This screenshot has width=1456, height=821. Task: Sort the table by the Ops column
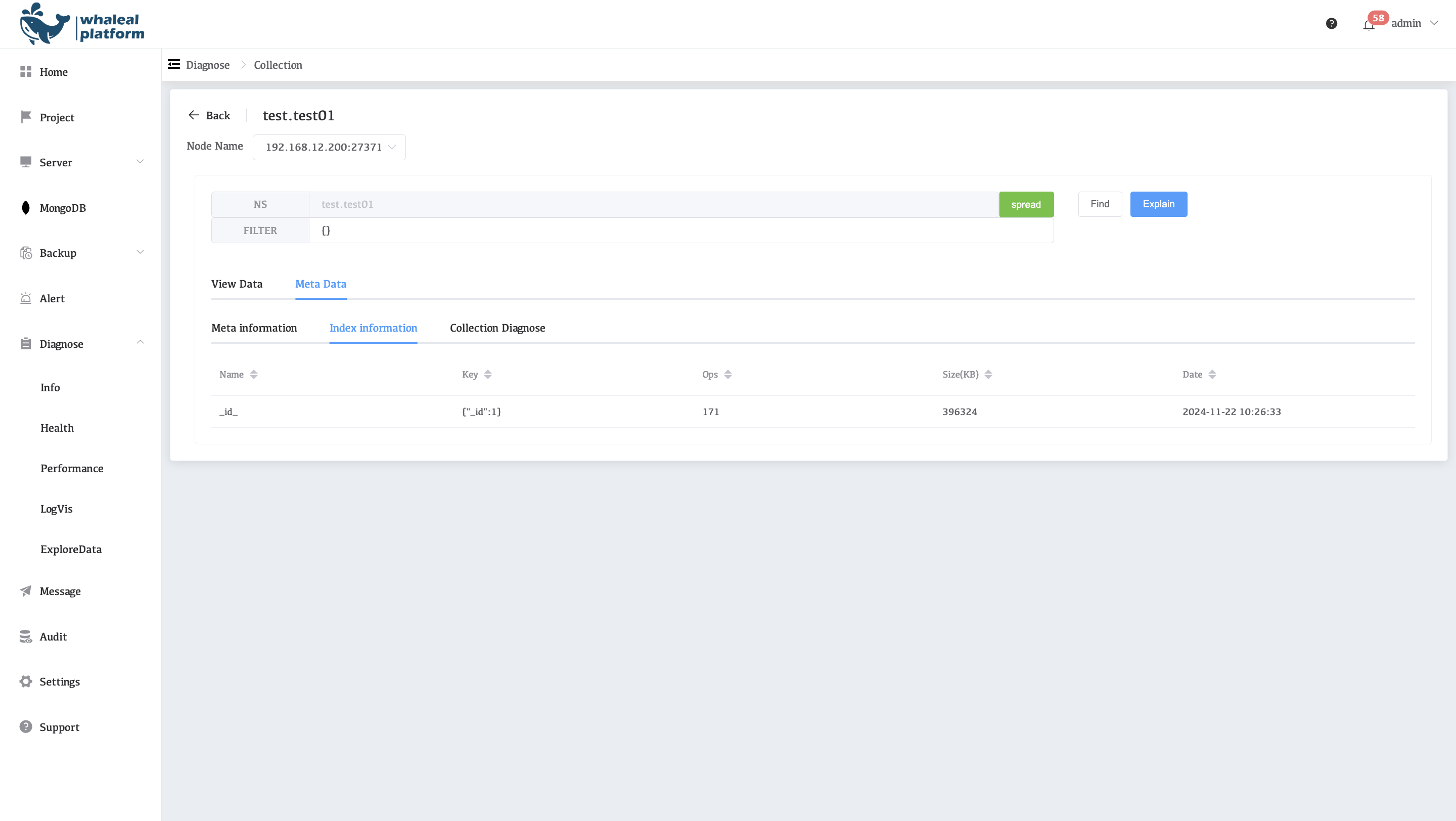(727, 375)
